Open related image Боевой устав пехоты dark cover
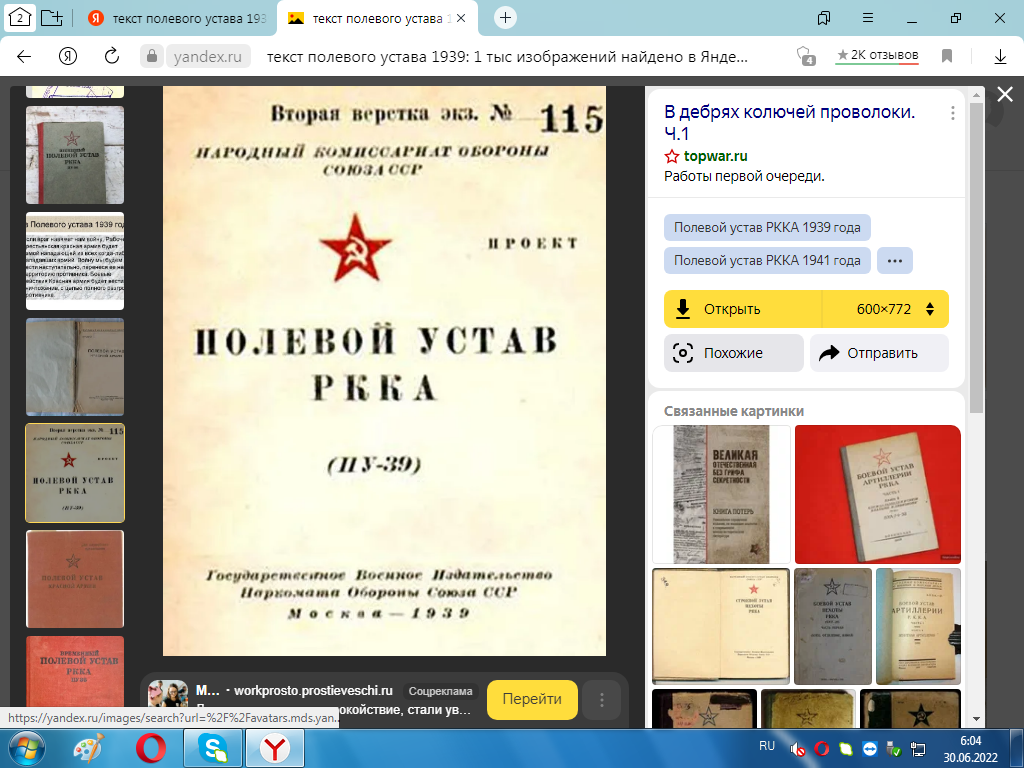This screenshot has width=1024, height=768. tap(833, 626)
